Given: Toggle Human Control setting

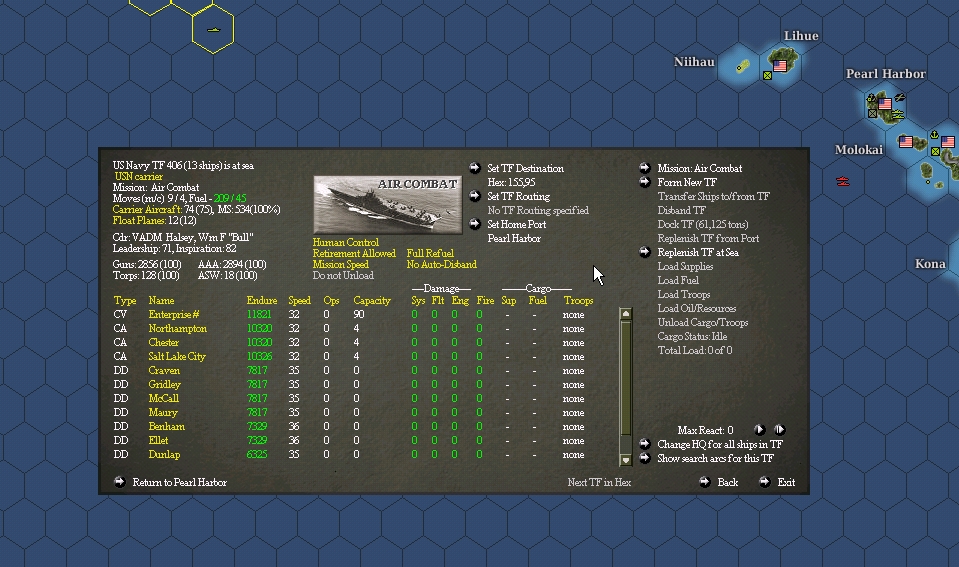Looking at the screenshot, I should click(346, 242).
